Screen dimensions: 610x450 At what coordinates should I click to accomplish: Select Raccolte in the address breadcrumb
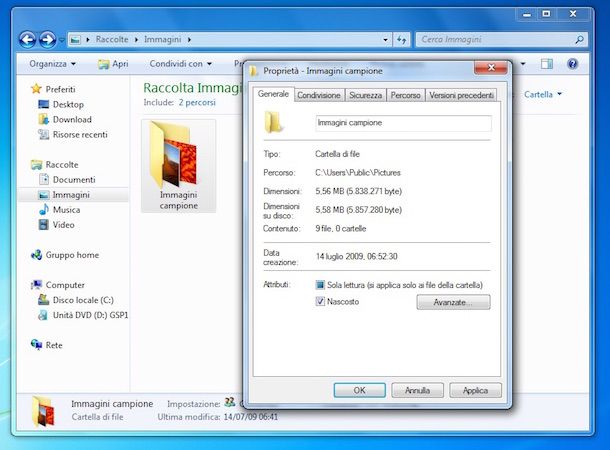[112, 39]
